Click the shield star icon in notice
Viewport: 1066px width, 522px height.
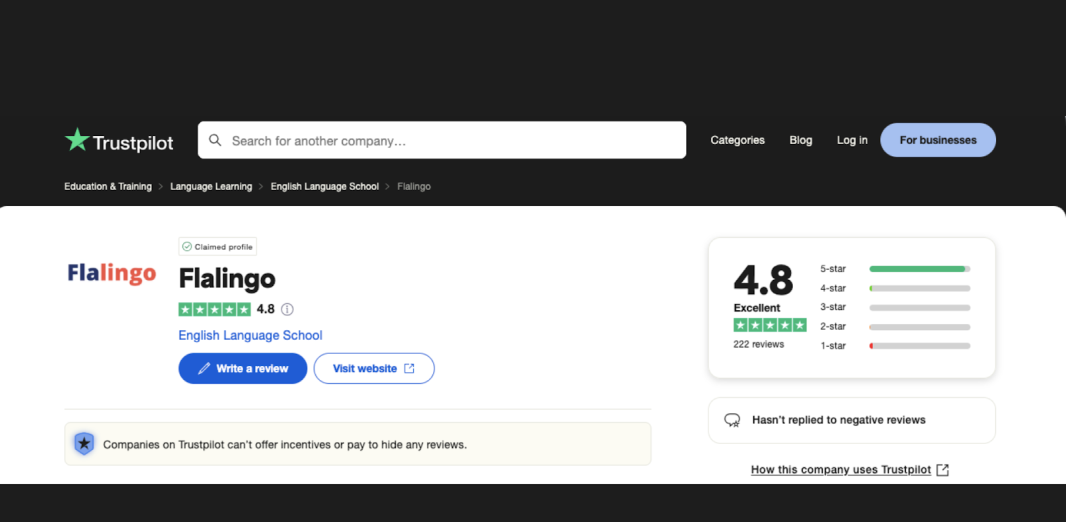(84, 444)
